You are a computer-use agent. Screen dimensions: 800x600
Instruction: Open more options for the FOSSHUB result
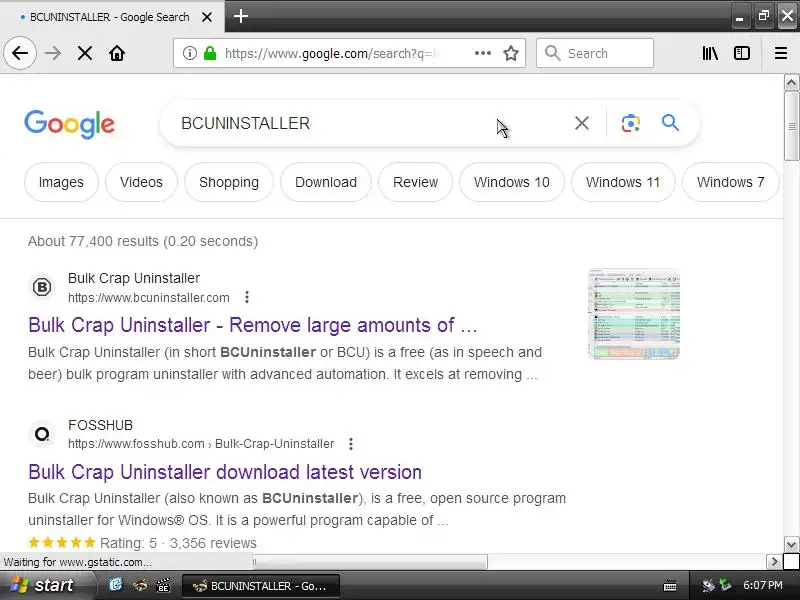pyautogui.click(x=351, y=444)
